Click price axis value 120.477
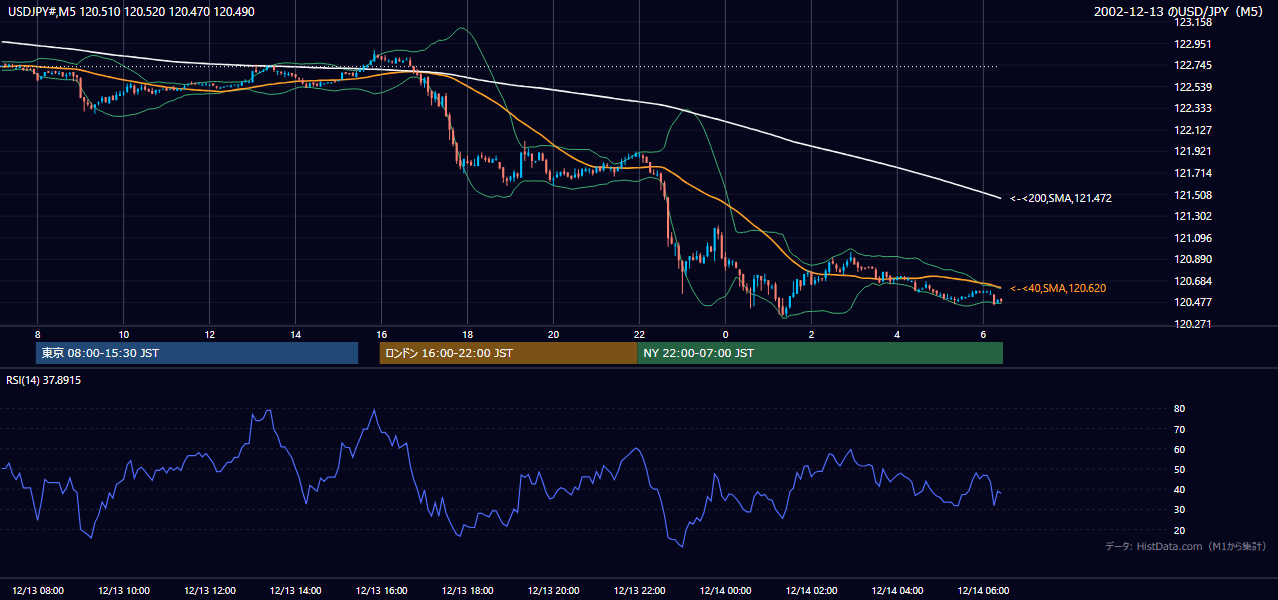Image resolution: width=1278 pixels, height=600 pixels. coord(1193,302)
